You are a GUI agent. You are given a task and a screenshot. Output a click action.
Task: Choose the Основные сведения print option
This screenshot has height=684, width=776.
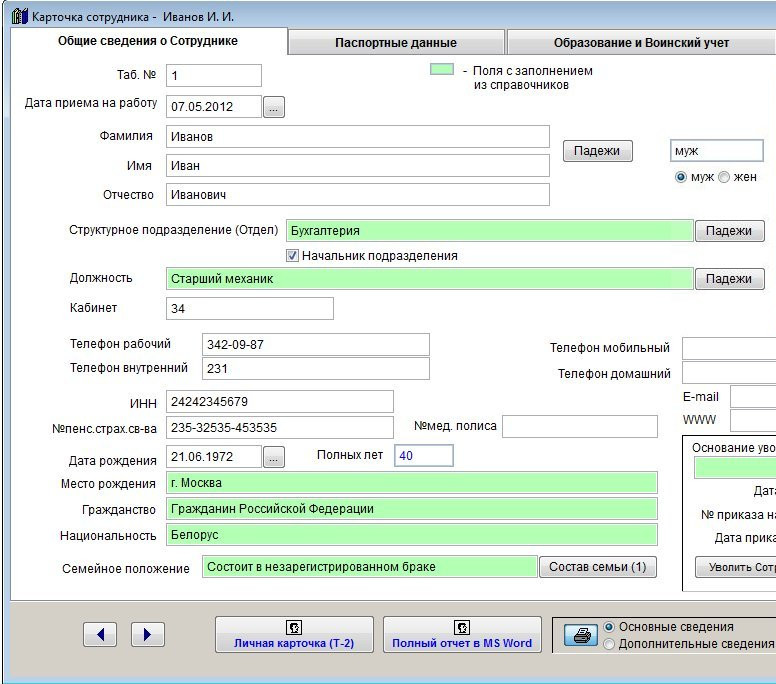[609, 627]
